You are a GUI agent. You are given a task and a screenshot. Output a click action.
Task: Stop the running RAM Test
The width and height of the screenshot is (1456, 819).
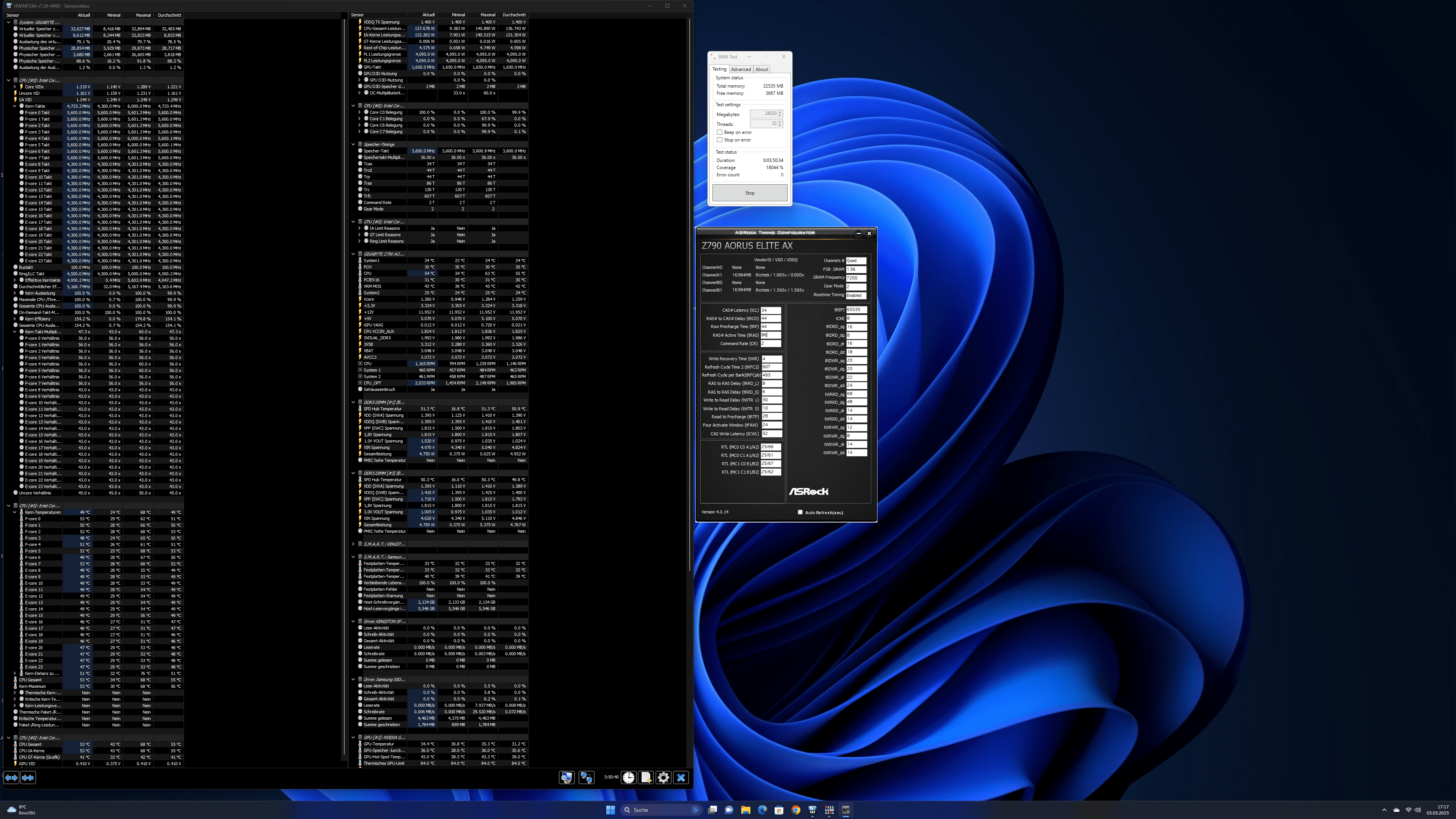pos(750,193)
